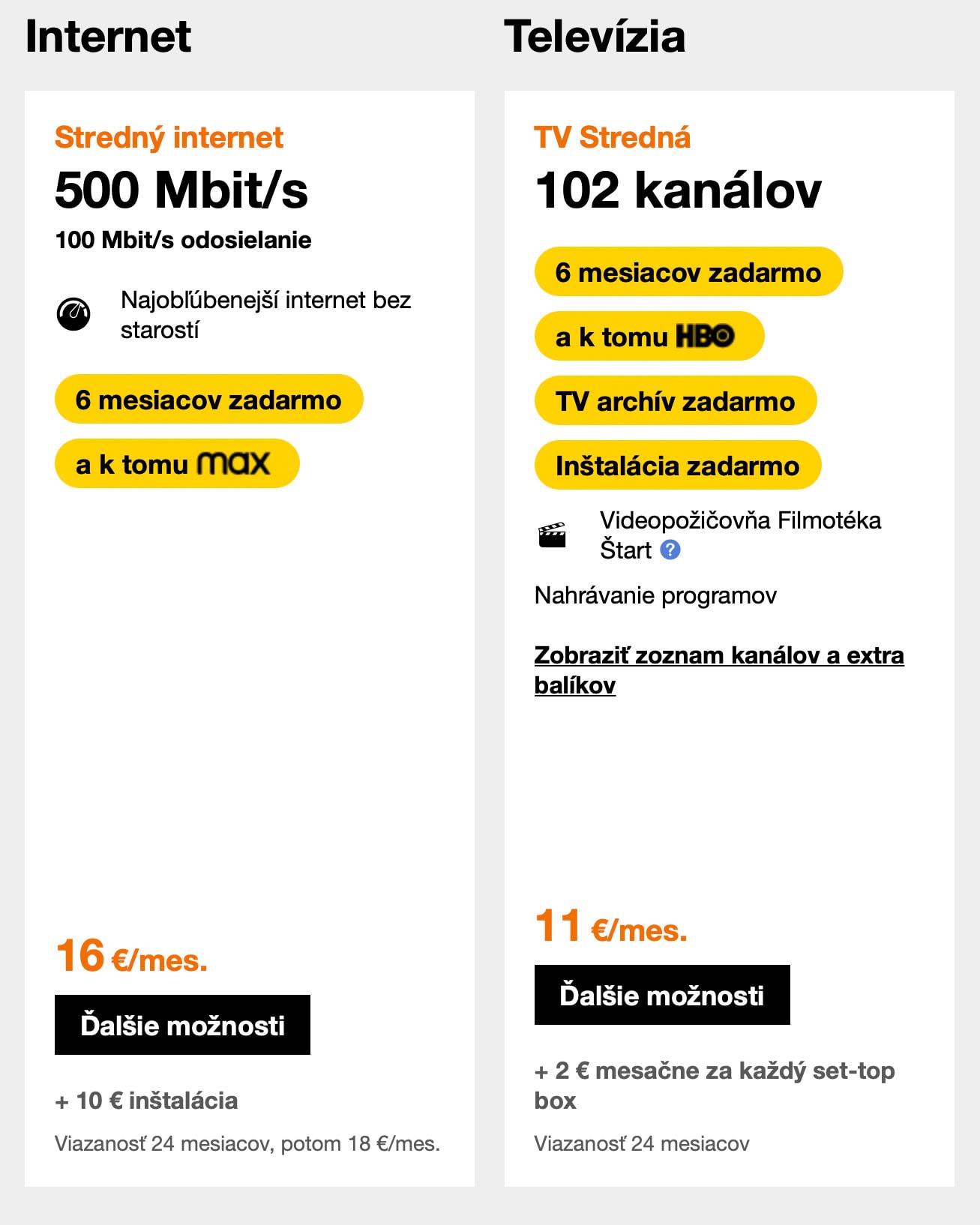Click Ďalšie možnosti under the 16 €/mes. price
The image size is (980, 1225).
(182, 1025)
